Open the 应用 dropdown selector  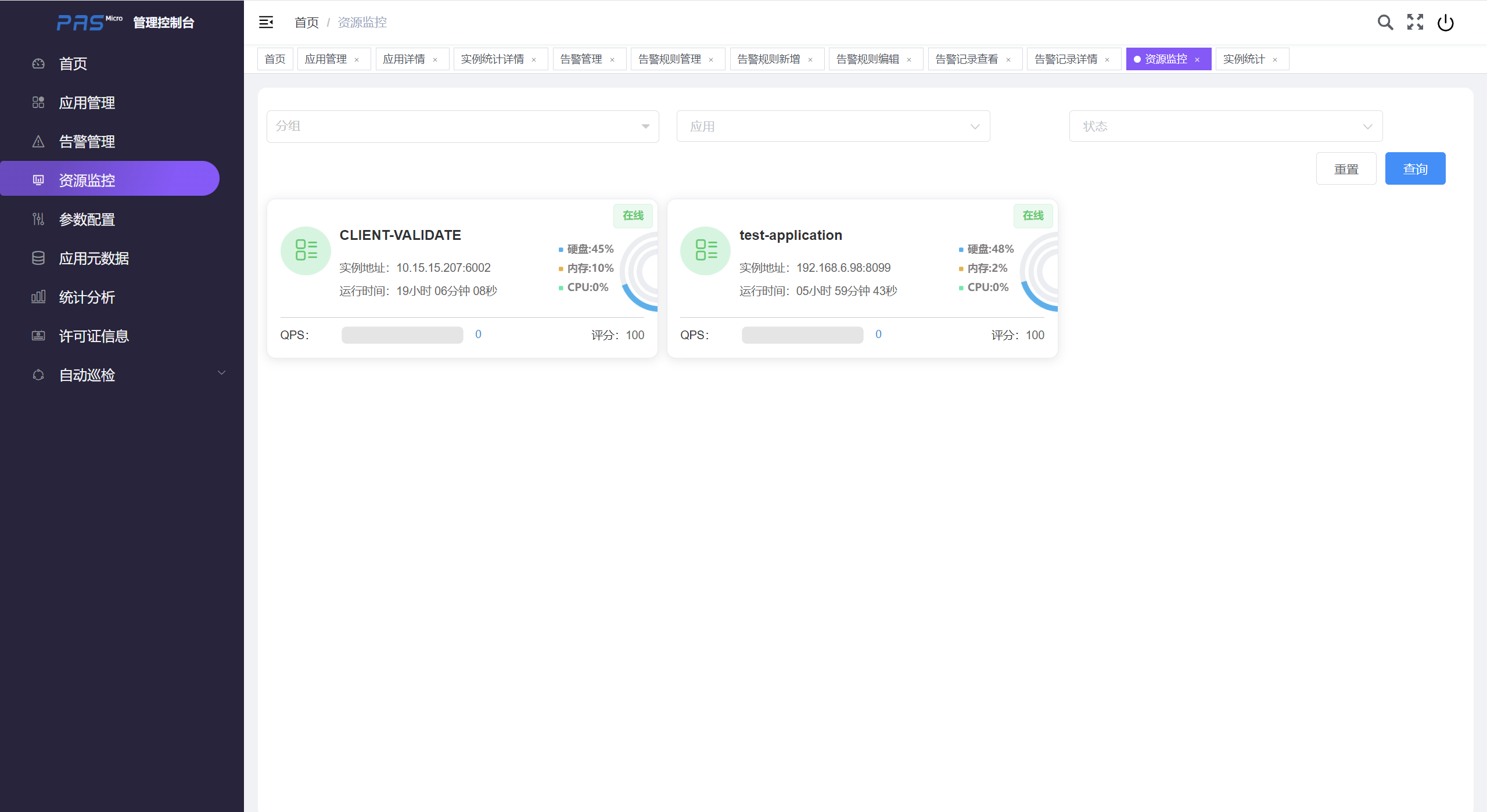[x=833, y=126]
